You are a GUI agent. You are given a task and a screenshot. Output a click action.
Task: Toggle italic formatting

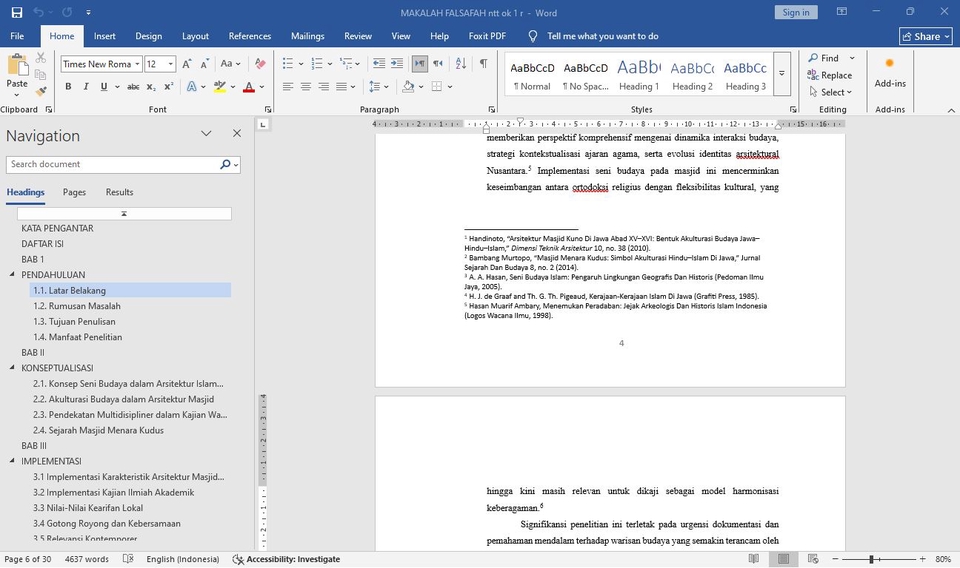[86, 87]
